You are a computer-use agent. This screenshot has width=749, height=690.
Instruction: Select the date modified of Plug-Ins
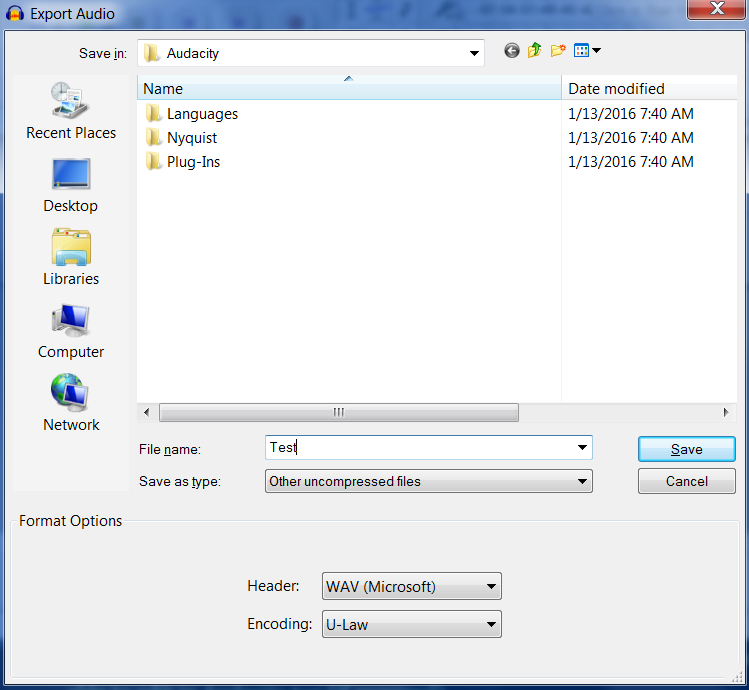coord(631,162)
